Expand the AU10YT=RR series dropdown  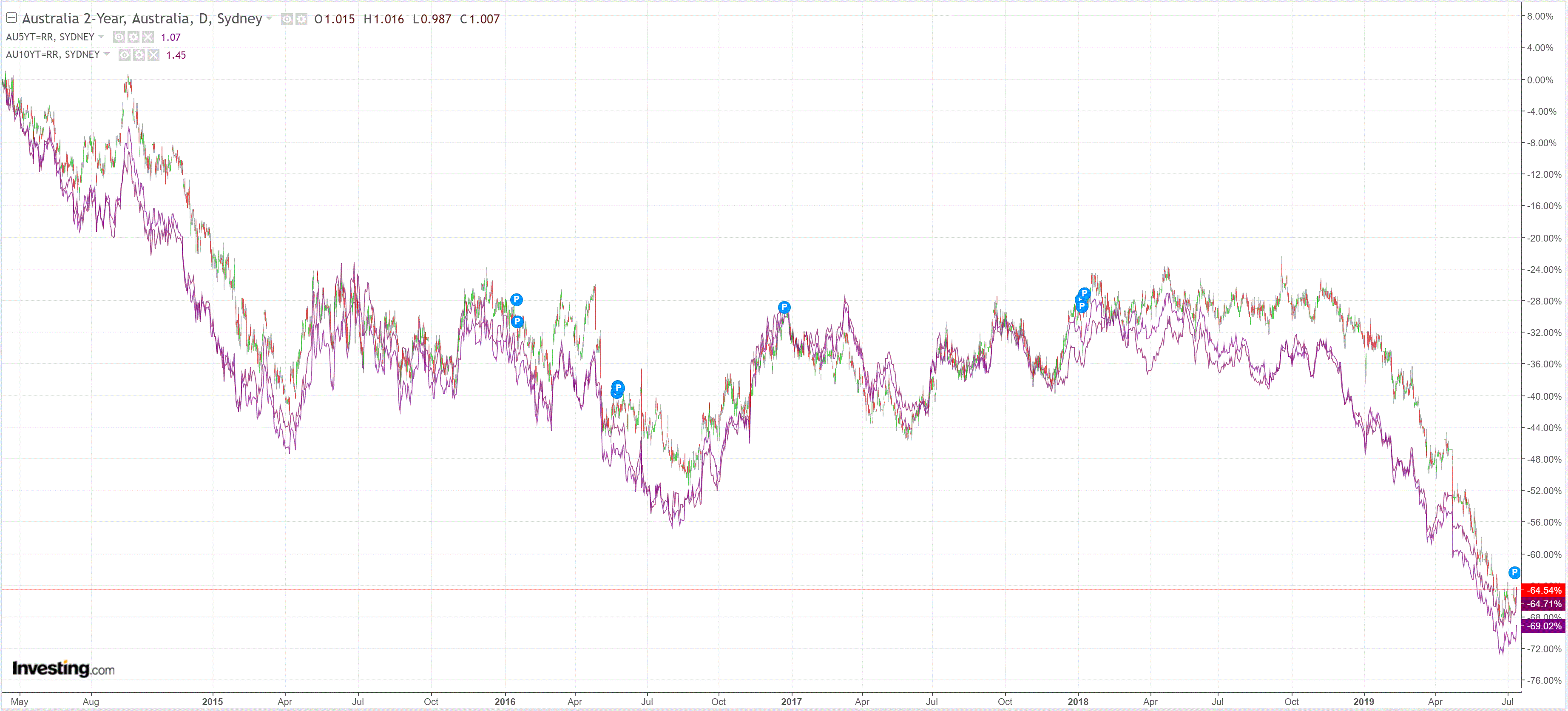(107, 54)
